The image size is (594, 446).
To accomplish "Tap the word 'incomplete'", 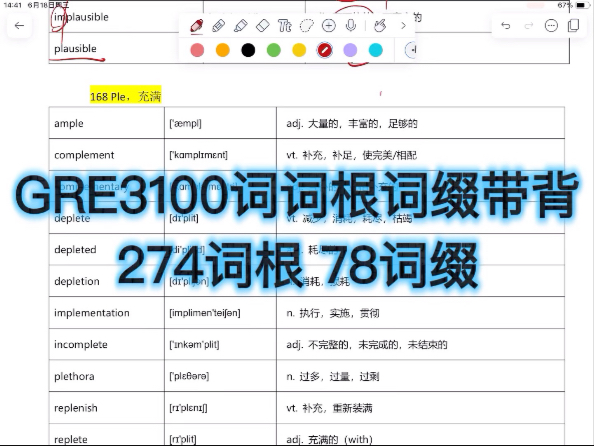I will [81, 344].
